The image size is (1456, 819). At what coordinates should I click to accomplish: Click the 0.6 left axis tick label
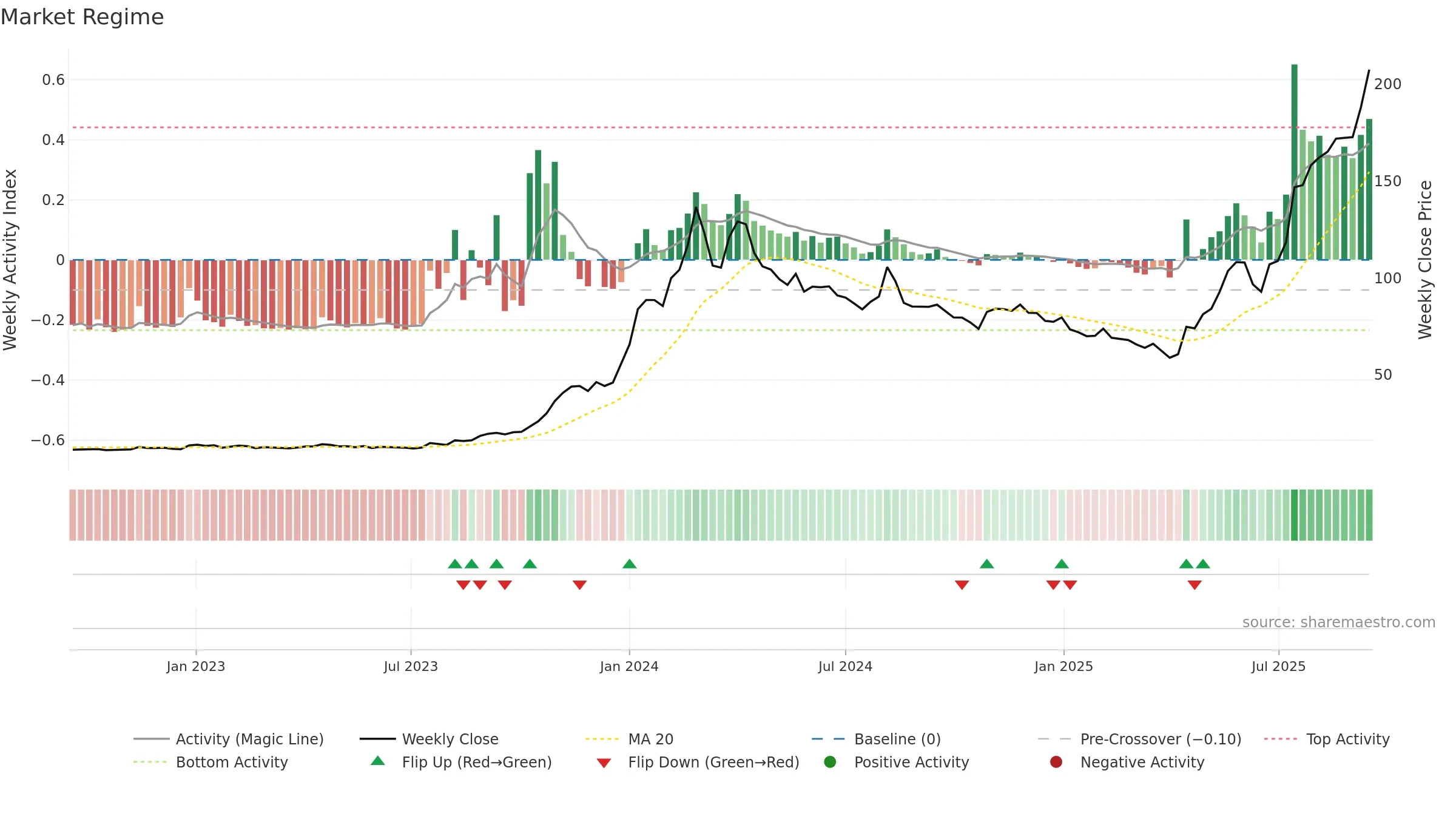tap(53, 80)
